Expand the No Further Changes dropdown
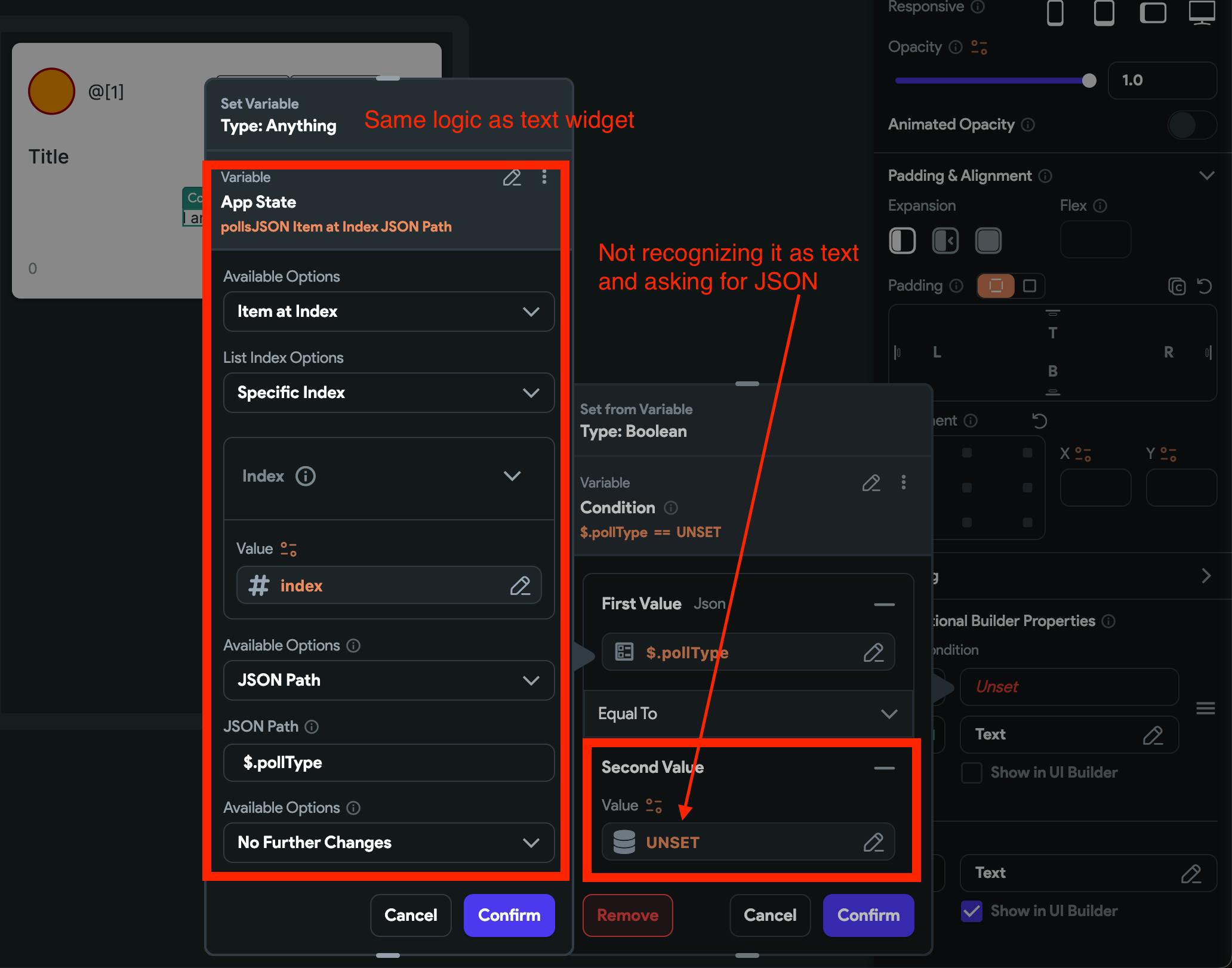 pos(389,843)
